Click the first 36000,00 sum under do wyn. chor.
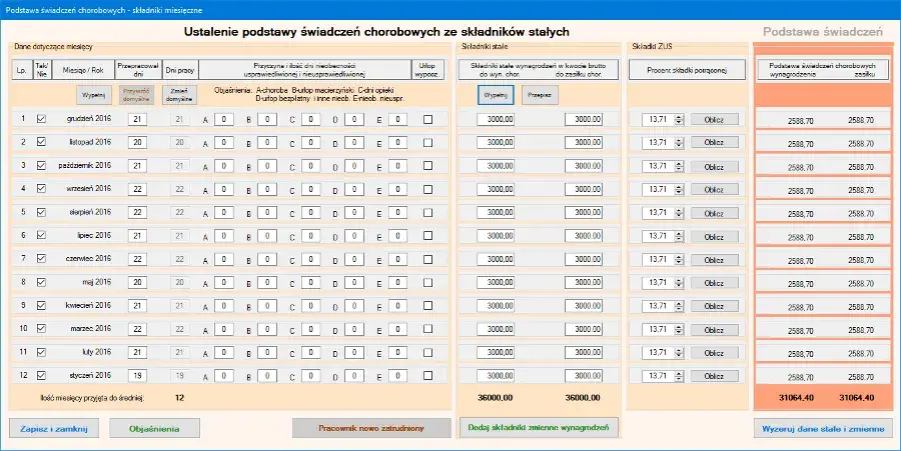The height and width of the screenshot is (451, 901). [x=495, y=398]
